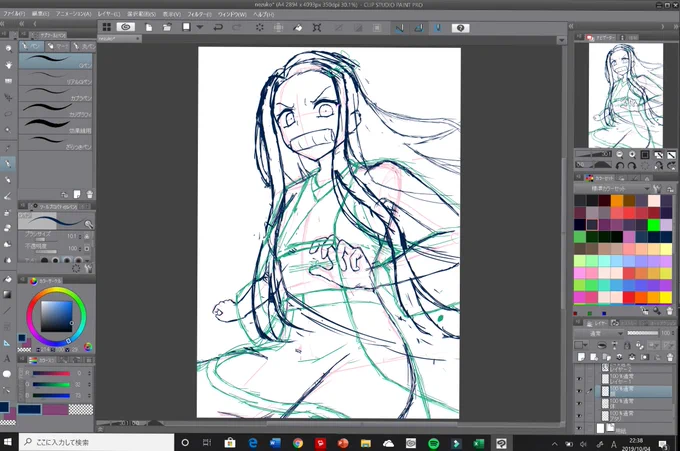Toggle clip to layer below icon
This screenshot has width=680, height=451.
[x=602, y=345]
